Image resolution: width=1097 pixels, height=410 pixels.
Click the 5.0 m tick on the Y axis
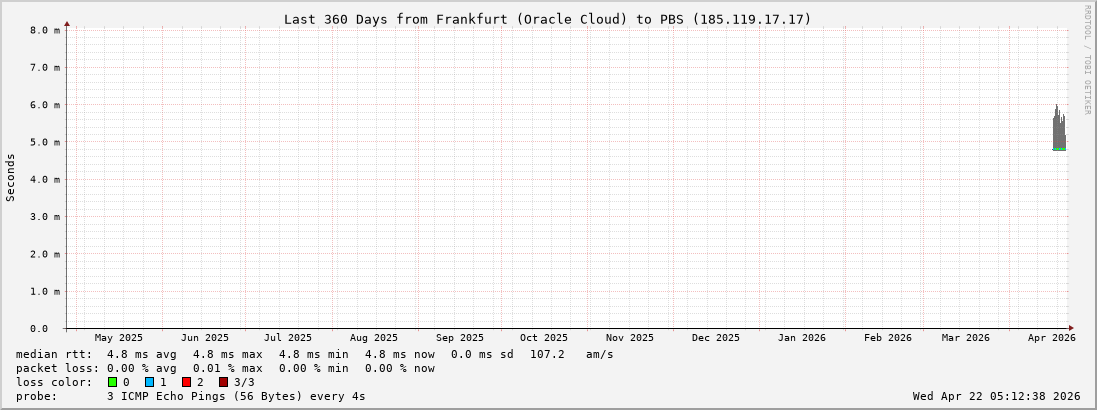click(46, 142)
